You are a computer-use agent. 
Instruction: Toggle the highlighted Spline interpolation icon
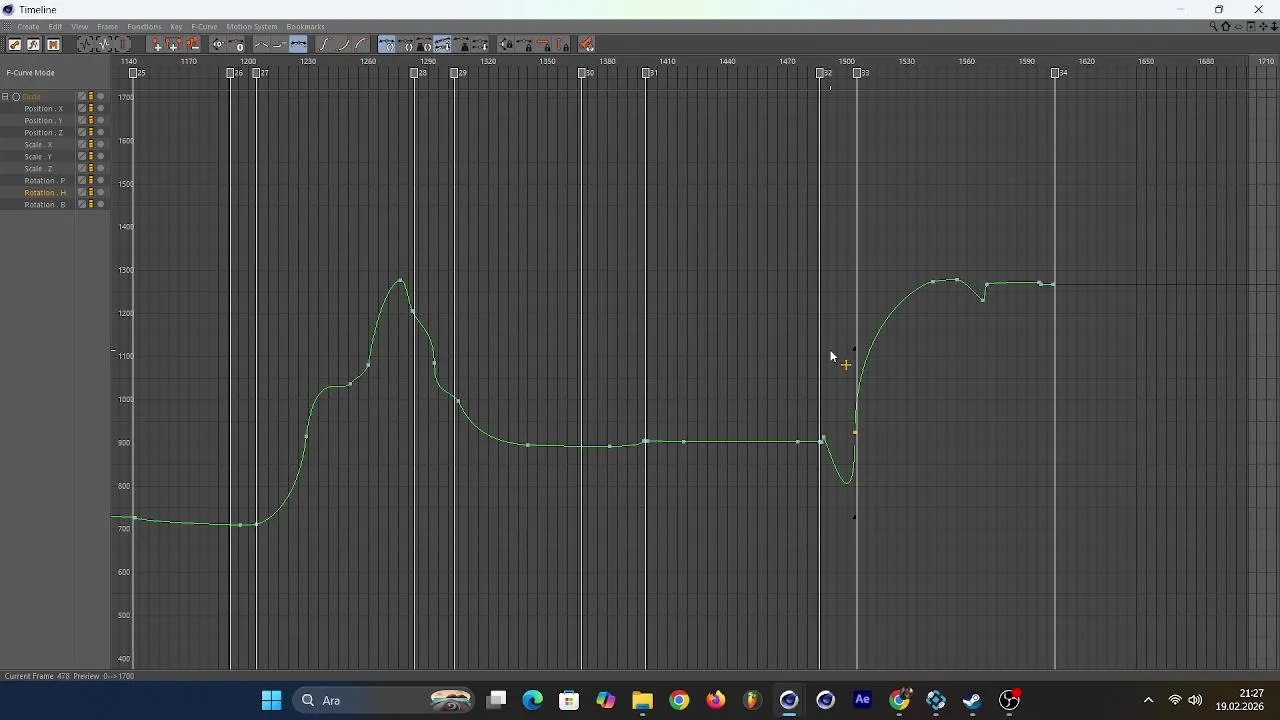298,45
